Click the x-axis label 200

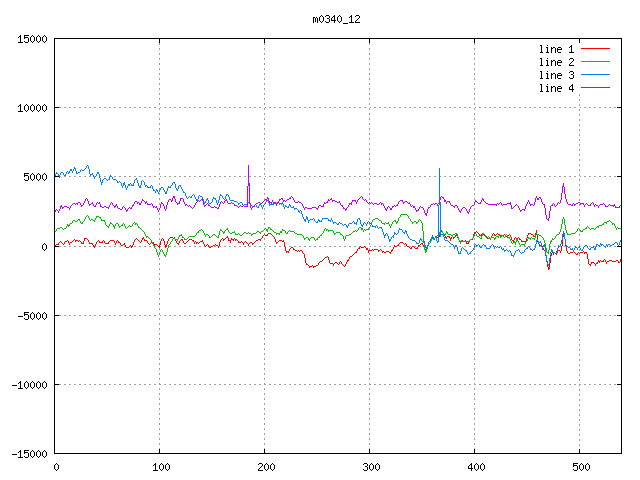click(x=265, y=467)
